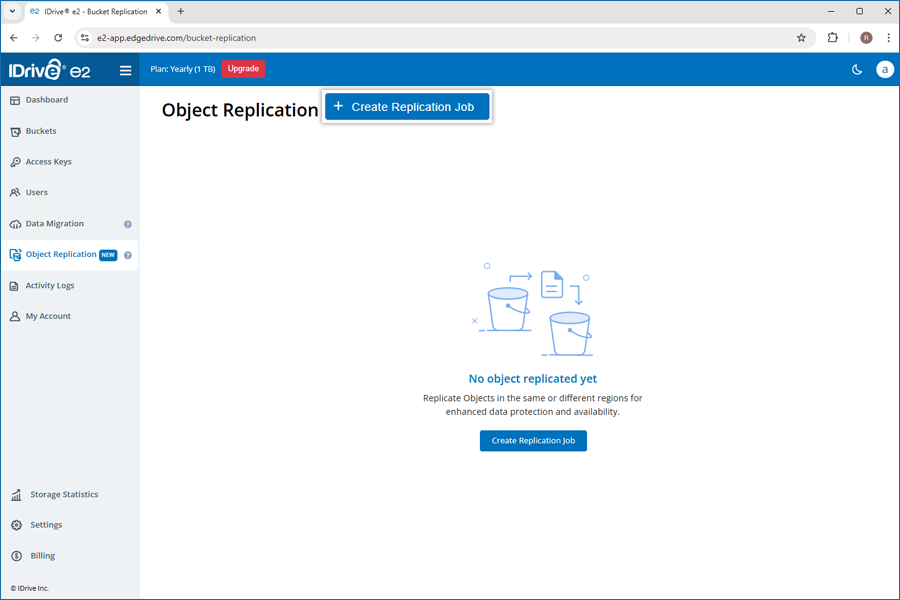Click 'Plan: Yearly (1 TB)' text
The image size is (900, 600).
[x=183, y=69]
